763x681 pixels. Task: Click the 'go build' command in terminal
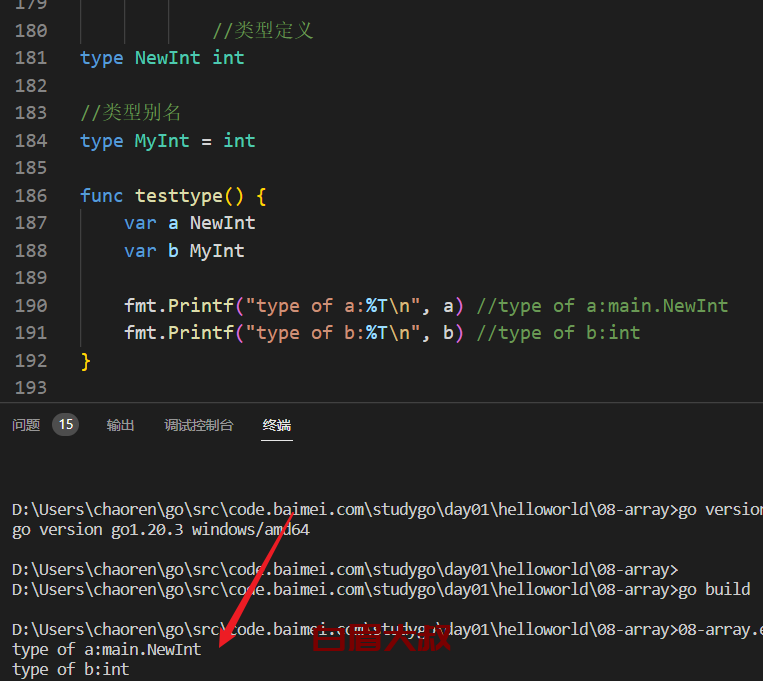tap(714, 589)
